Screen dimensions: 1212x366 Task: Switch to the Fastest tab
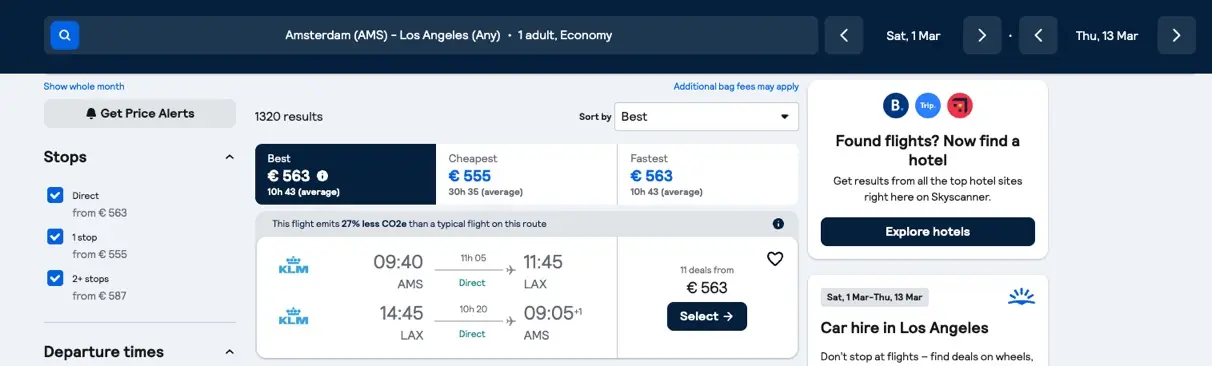(708, 174)
